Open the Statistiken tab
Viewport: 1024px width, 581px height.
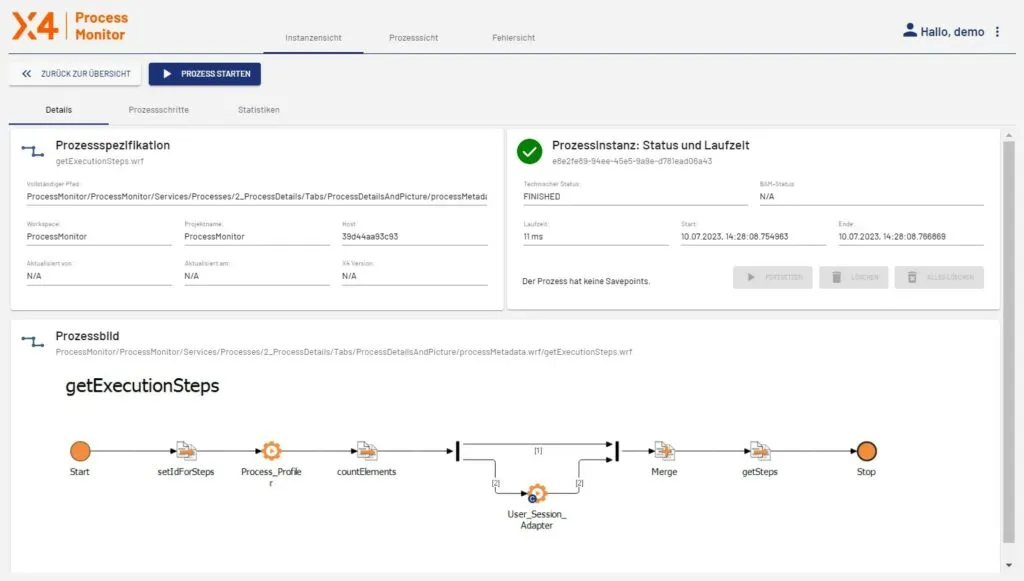click(x=258, y=110)
